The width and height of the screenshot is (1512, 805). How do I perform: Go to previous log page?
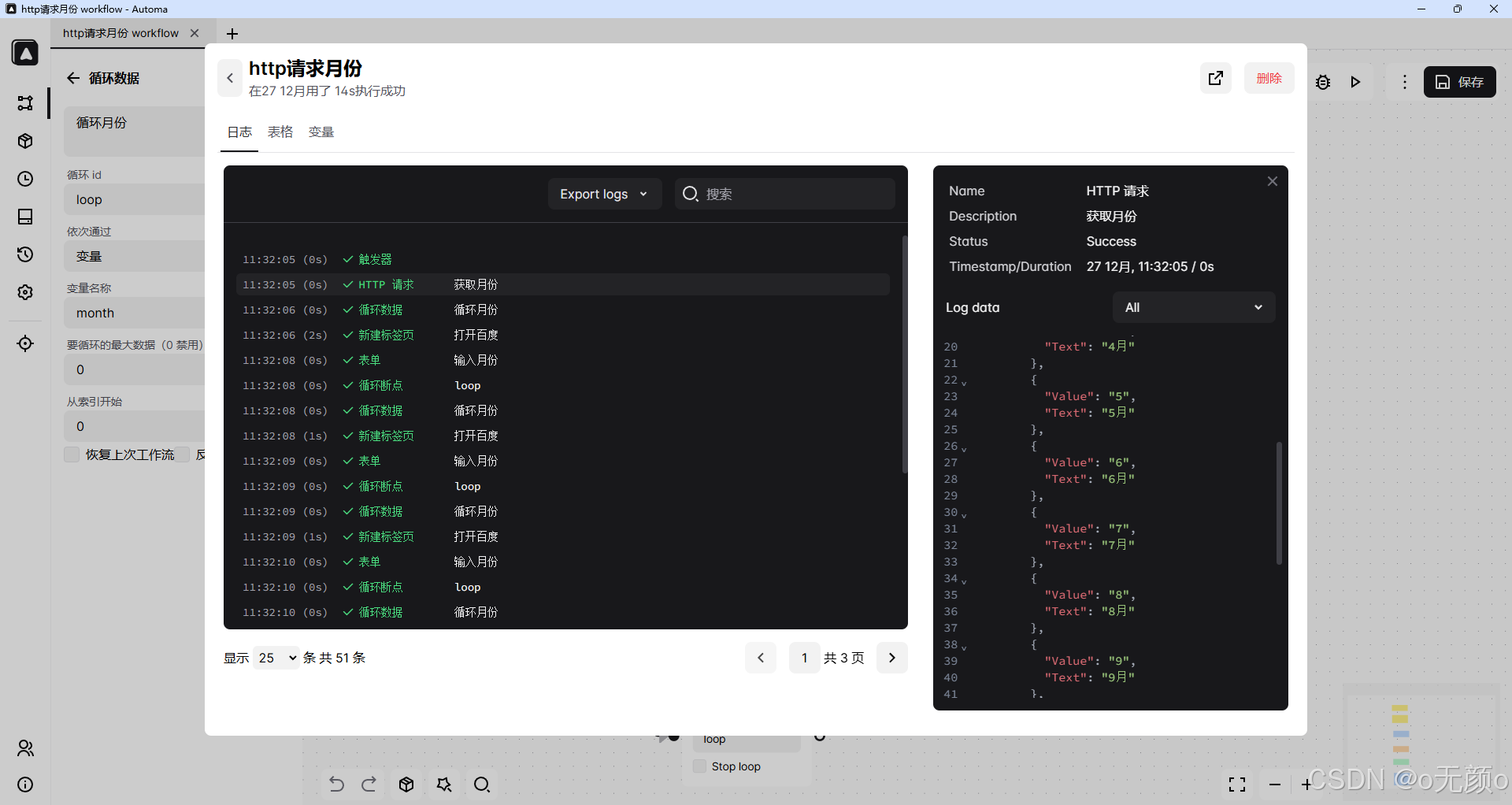[761, 658]
